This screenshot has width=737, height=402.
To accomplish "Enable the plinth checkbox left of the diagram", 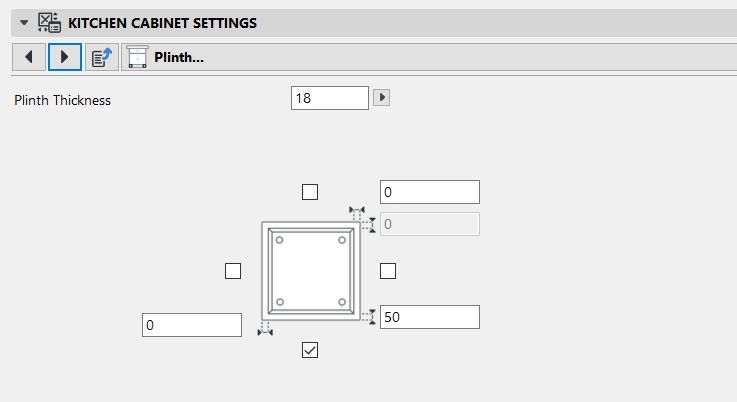I will click(x=233, y=270).
